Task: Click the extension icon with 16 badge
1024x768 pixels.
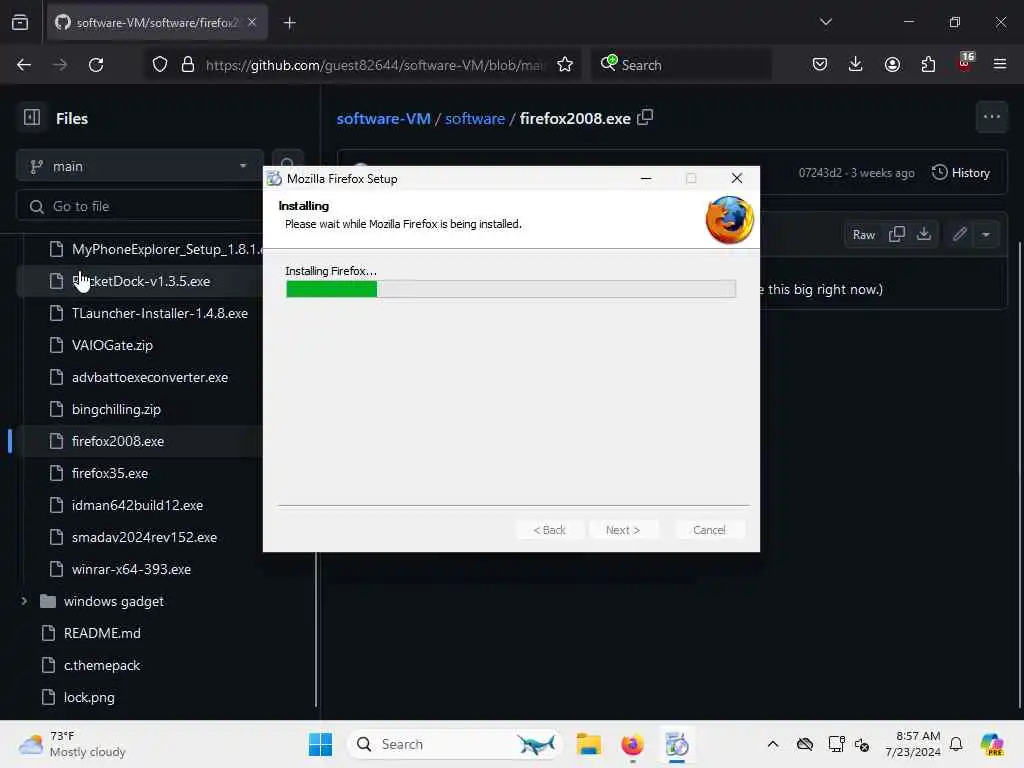Action: coord(965,63)
